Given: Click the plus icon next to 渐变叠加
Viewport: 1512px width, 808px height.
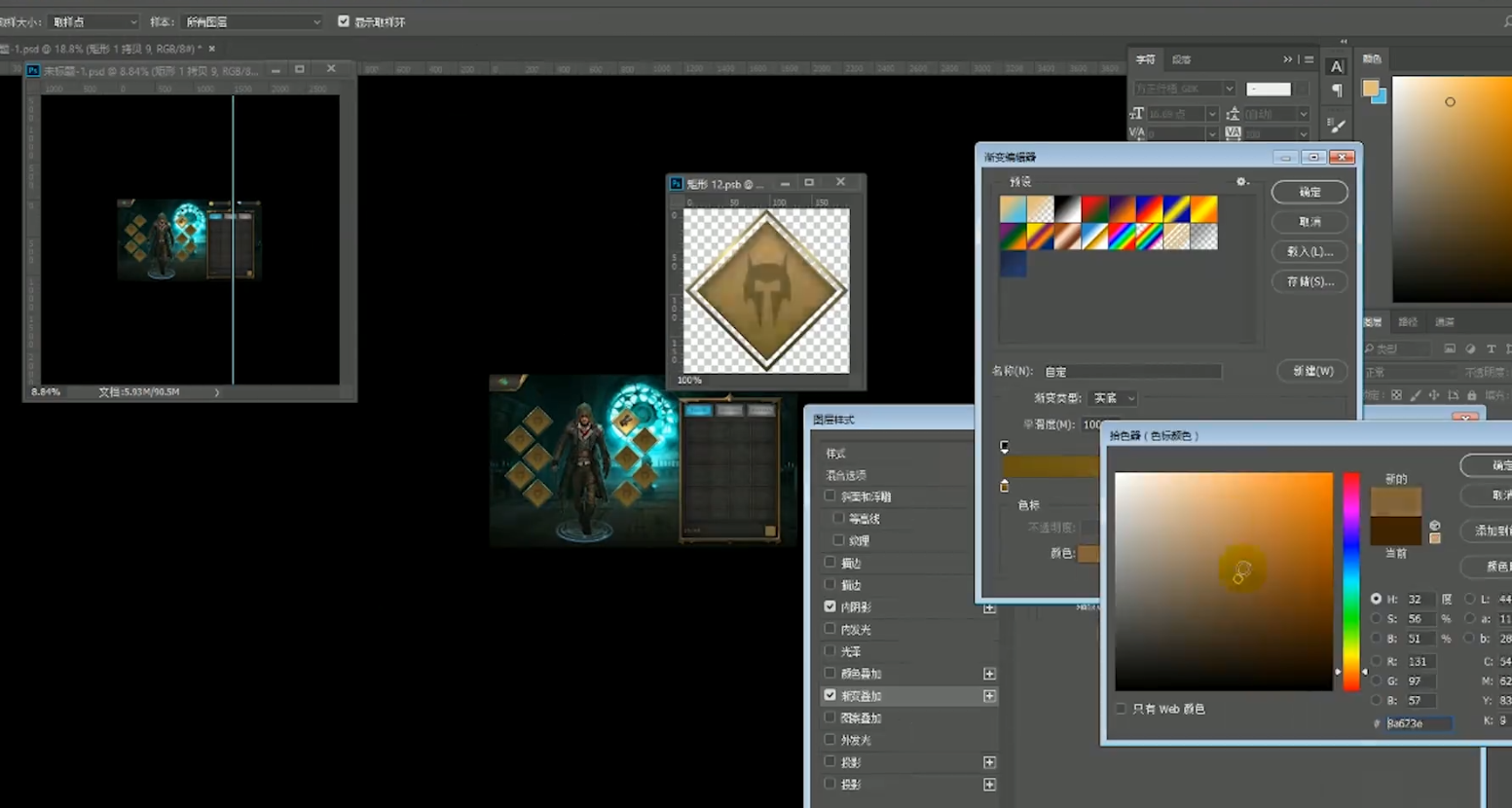Looking at the screenshot, I should click(x=989, y=696).
